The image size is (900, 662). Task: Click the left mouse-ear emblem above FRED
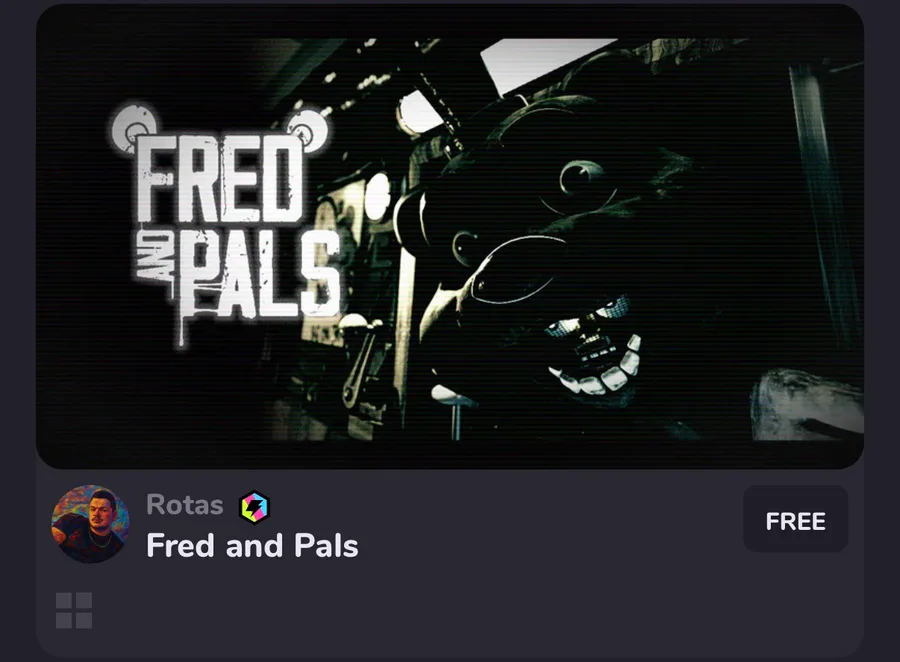tap(134, 129)
